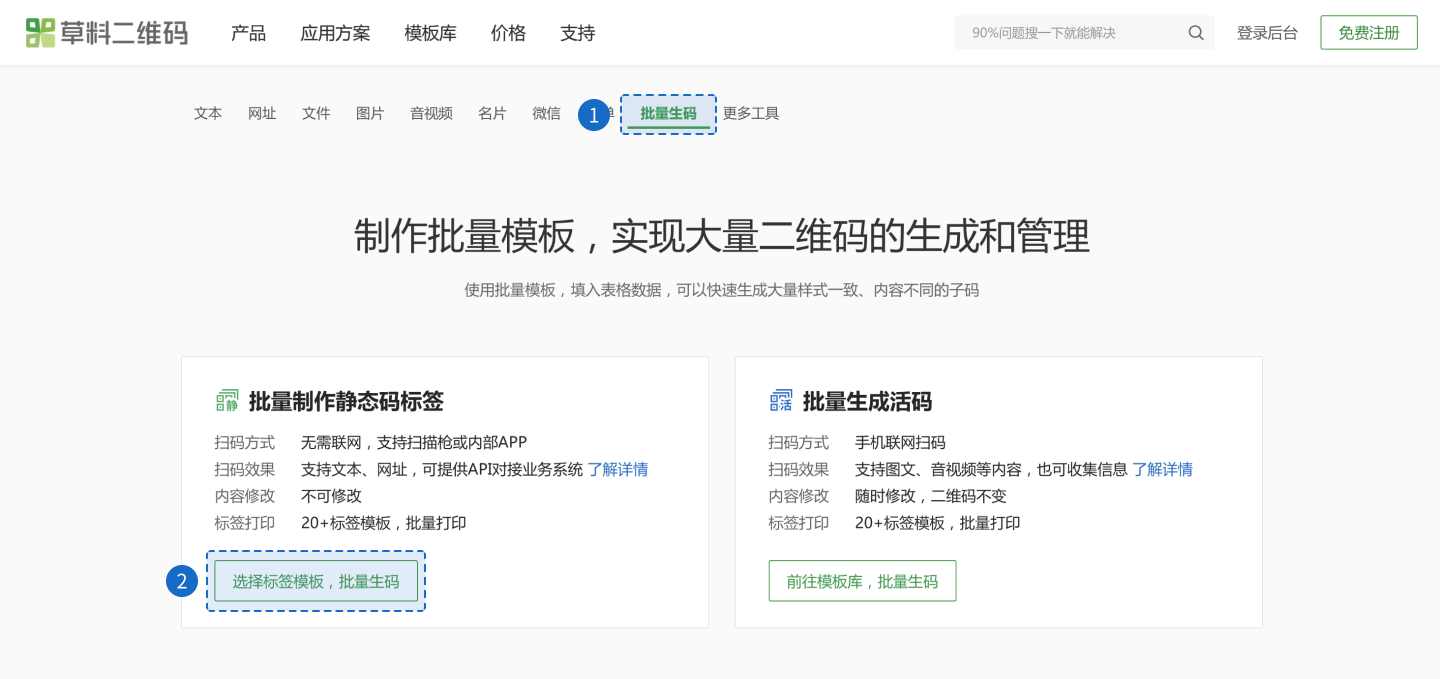Click the 制作批量模板 main headline
This screenshot has height=679, width=1440.
click(722, 237)
